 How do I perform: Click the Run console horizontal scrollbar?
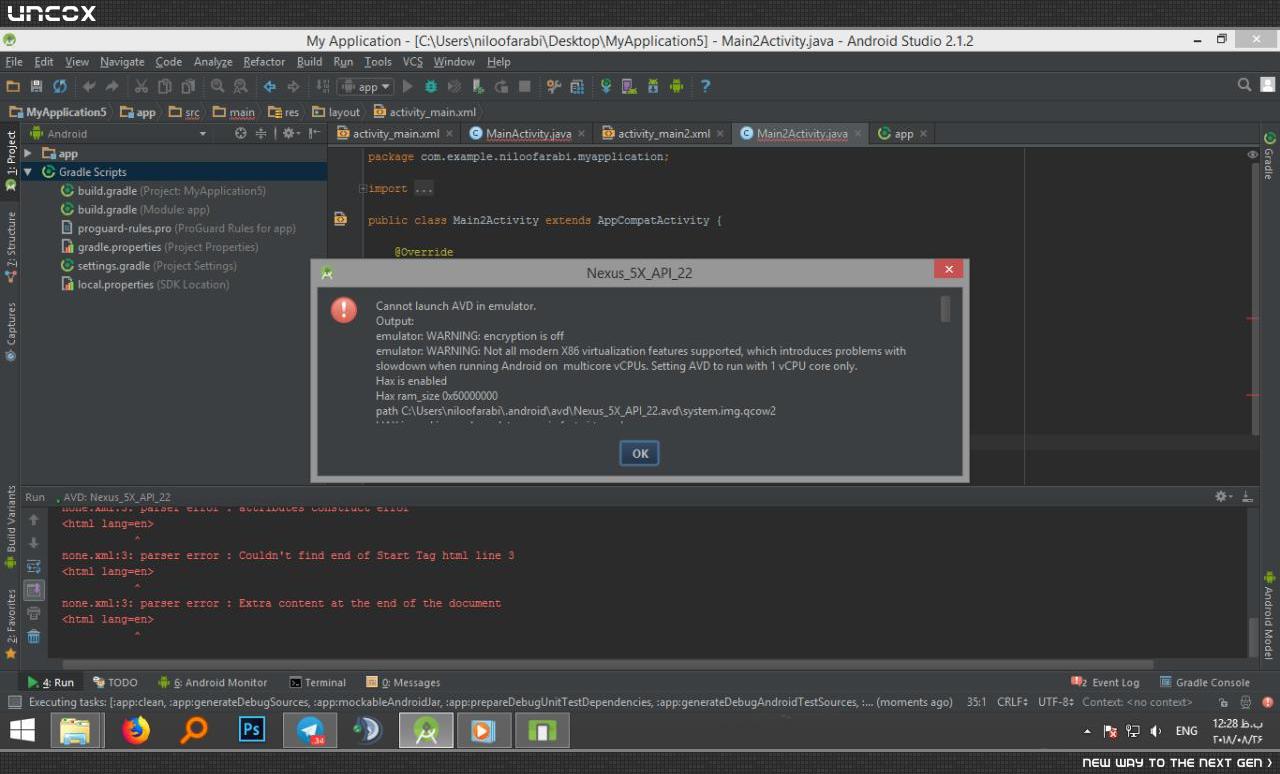pyautogui.click(x=607, y=664)
